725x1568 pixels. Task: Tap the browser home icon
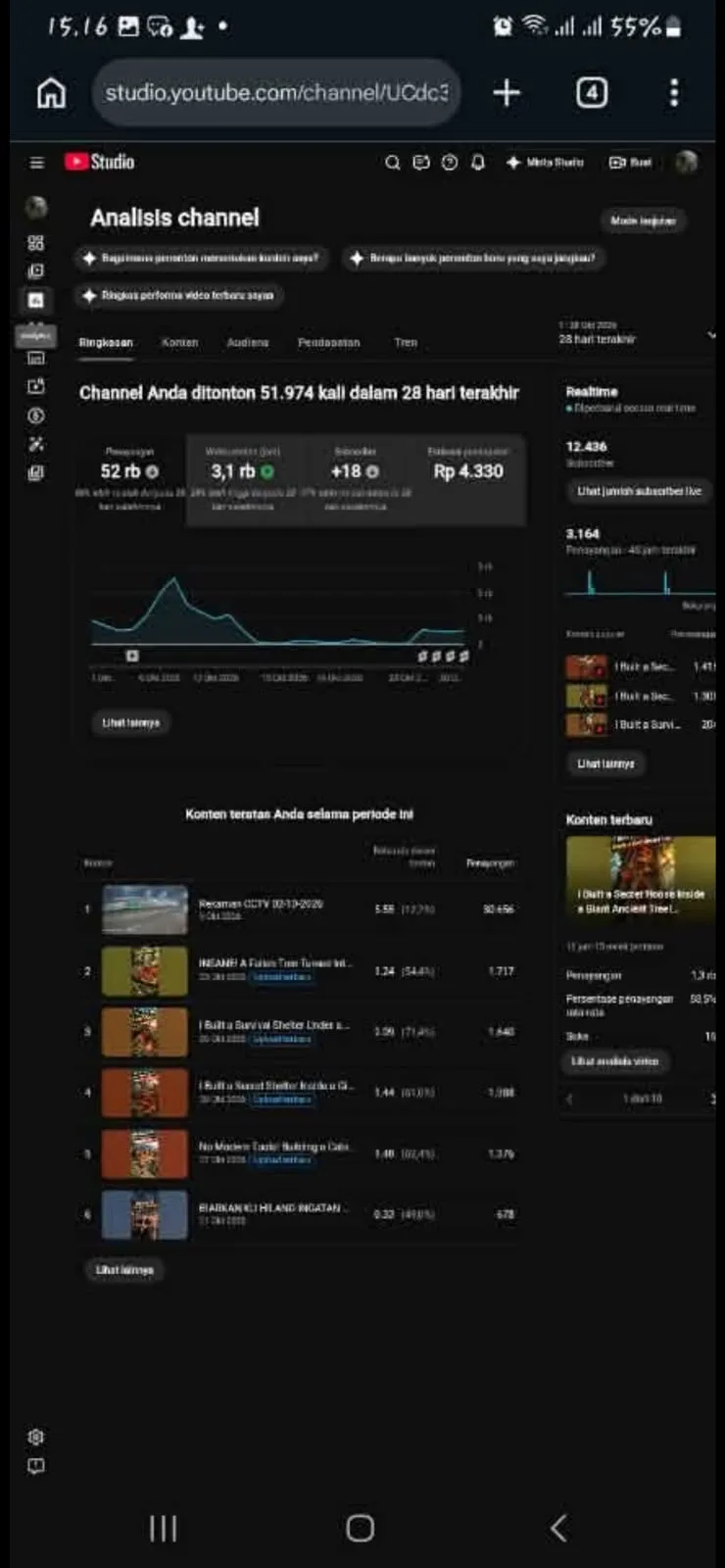(x=51, y=93)
